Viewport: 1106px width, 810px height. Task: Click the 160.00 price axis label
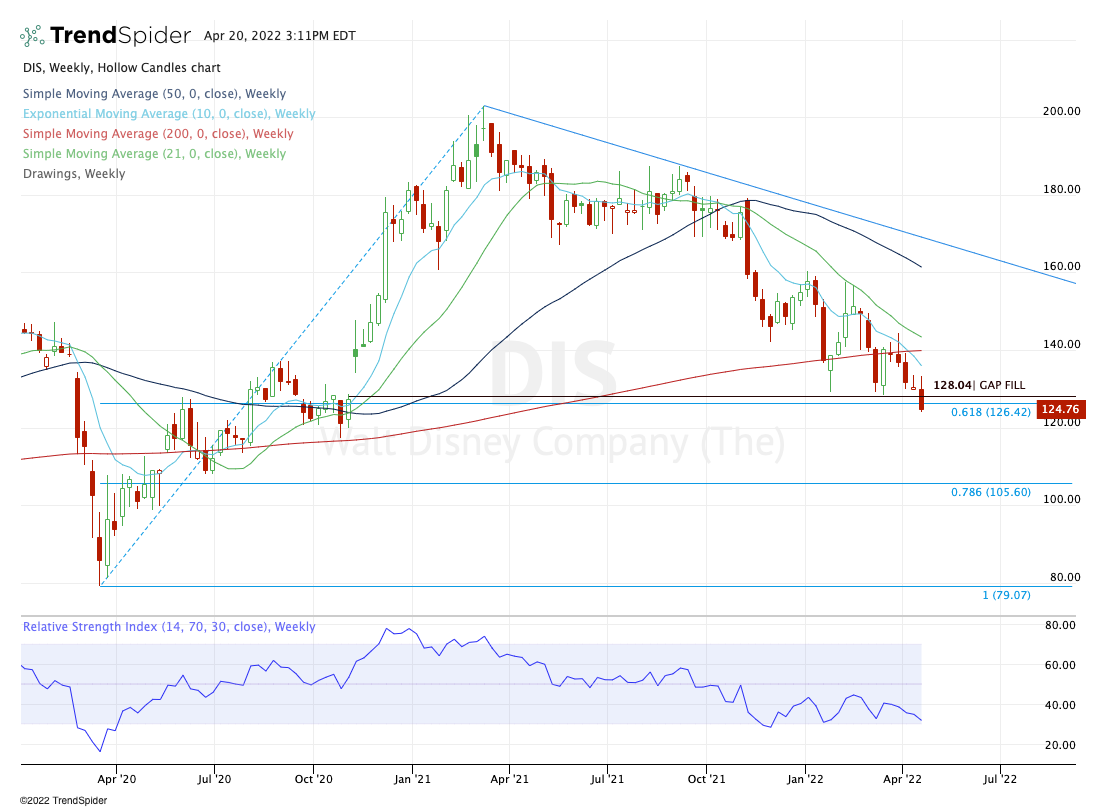tap(1062, 266)
